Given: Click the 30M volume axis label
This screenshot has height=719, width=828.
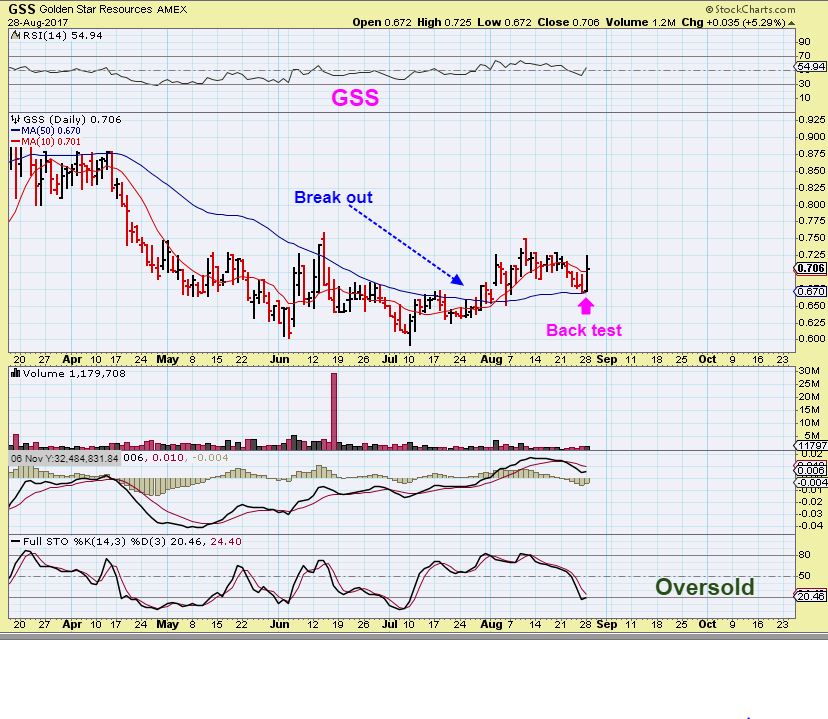Looking at the screenshot, I should point(809,371).
